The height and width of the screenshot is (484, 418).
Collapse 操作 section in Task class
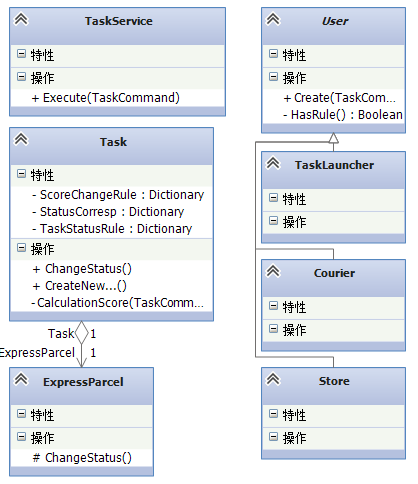click(x=21, y=248)
